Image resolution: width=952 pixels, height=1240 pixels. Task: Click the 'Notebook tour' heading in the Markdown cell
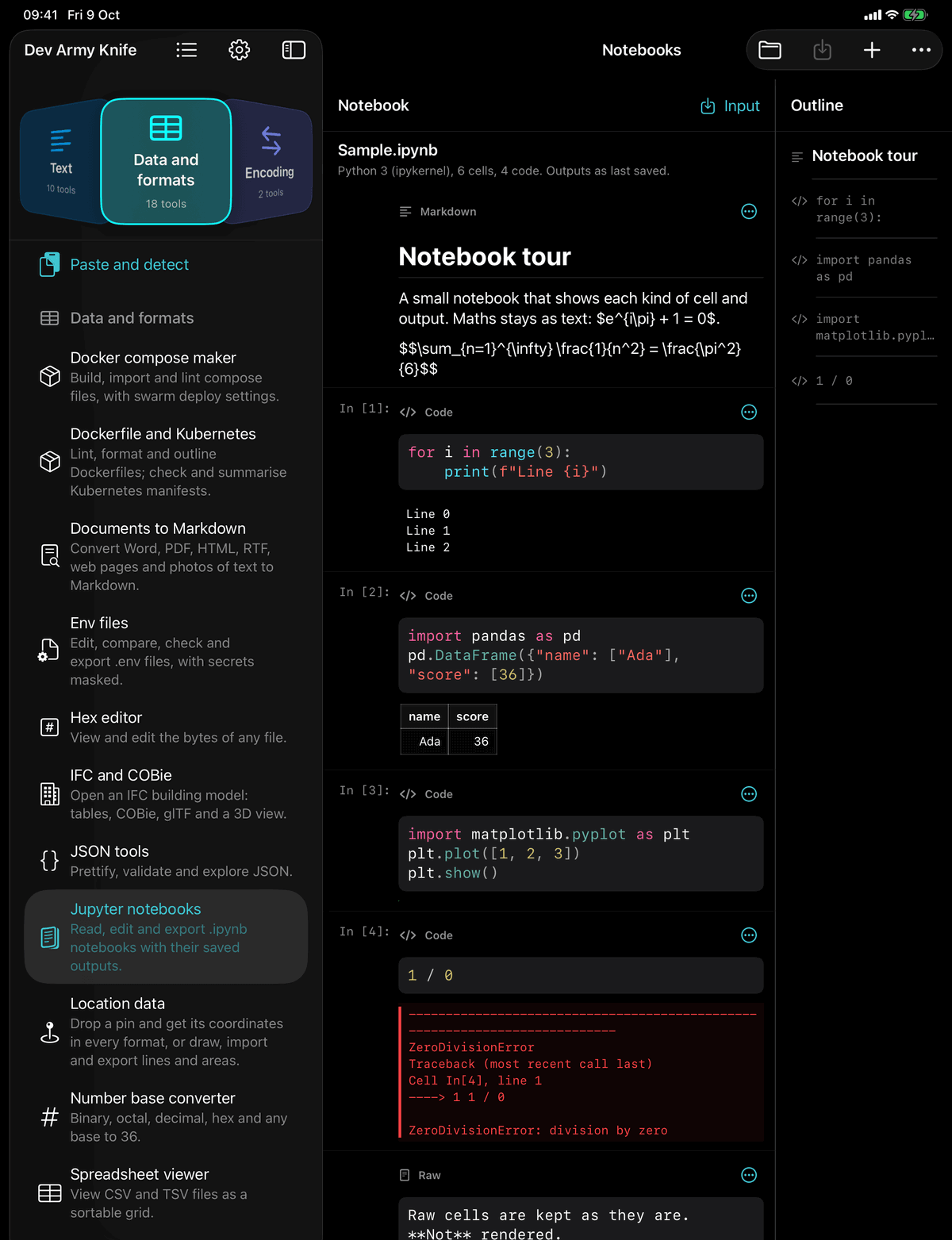click(x=485, y=256)
